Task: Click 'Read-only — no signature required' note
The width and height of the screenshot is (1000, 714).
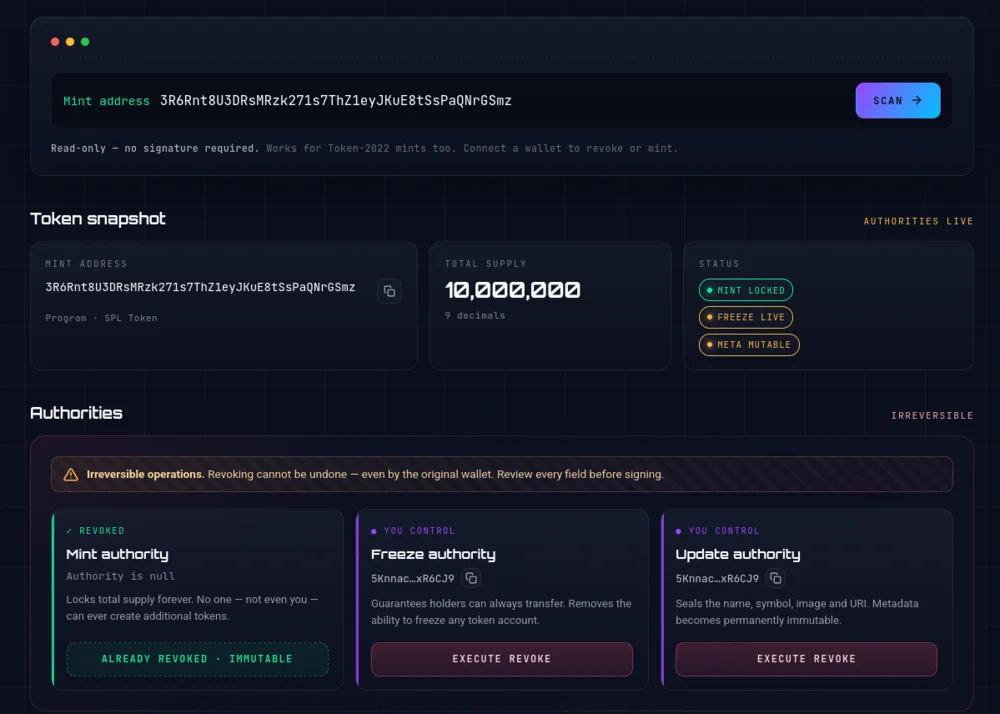Action: 155,149
